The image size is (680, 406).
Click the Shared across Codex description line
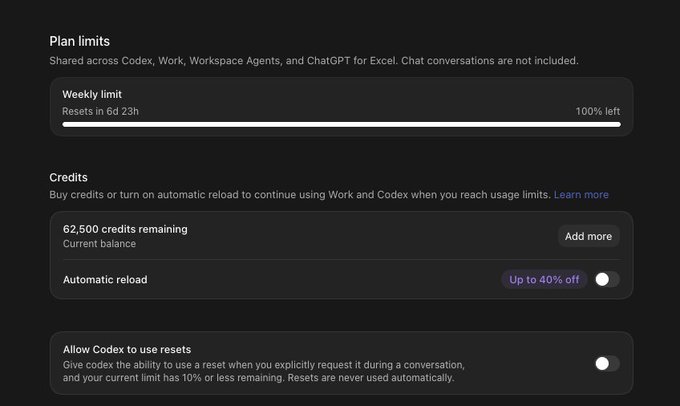314,61
